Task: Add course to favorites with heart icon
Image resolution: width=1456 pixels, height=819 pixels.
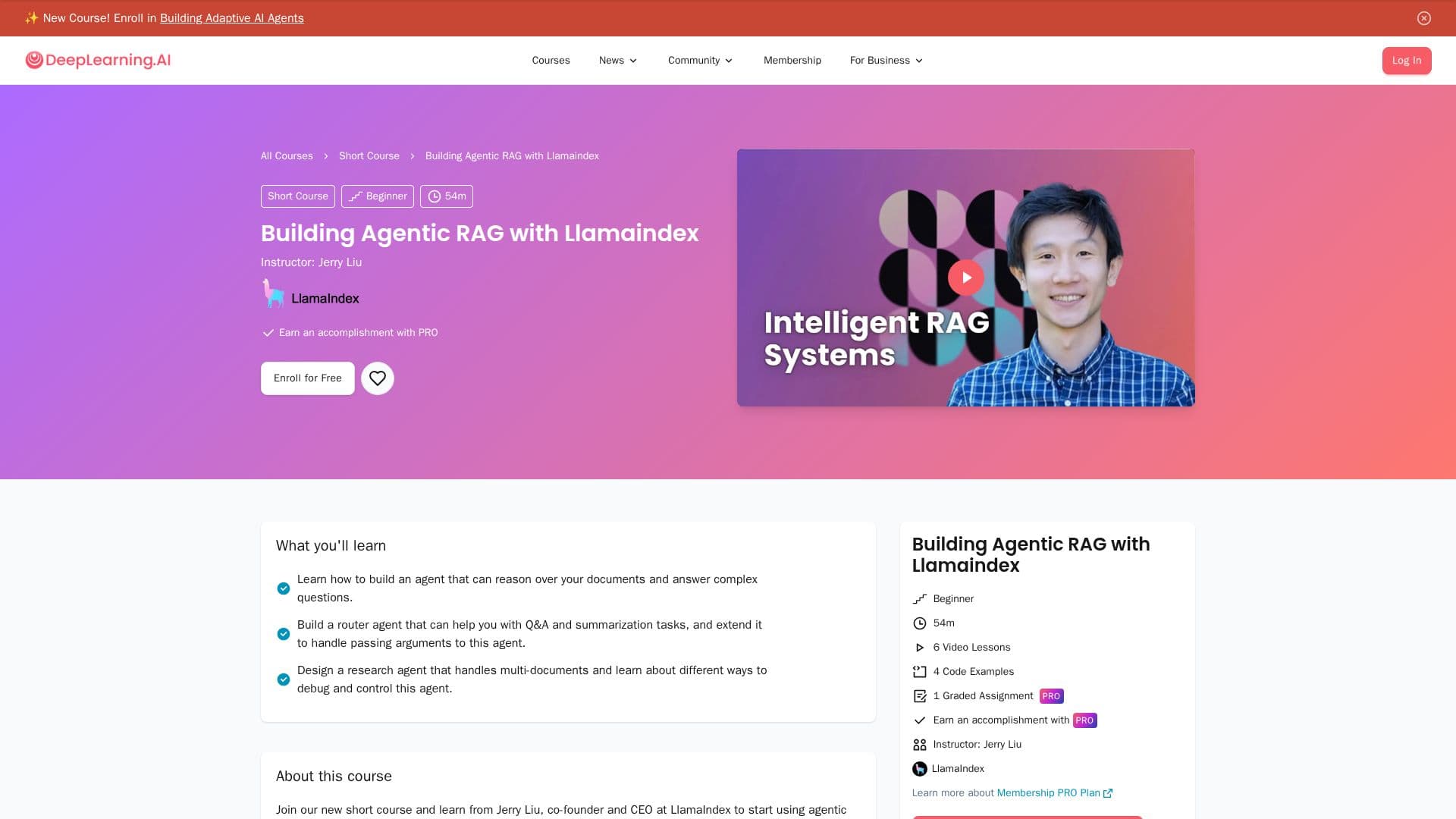Action: (378, 378)
